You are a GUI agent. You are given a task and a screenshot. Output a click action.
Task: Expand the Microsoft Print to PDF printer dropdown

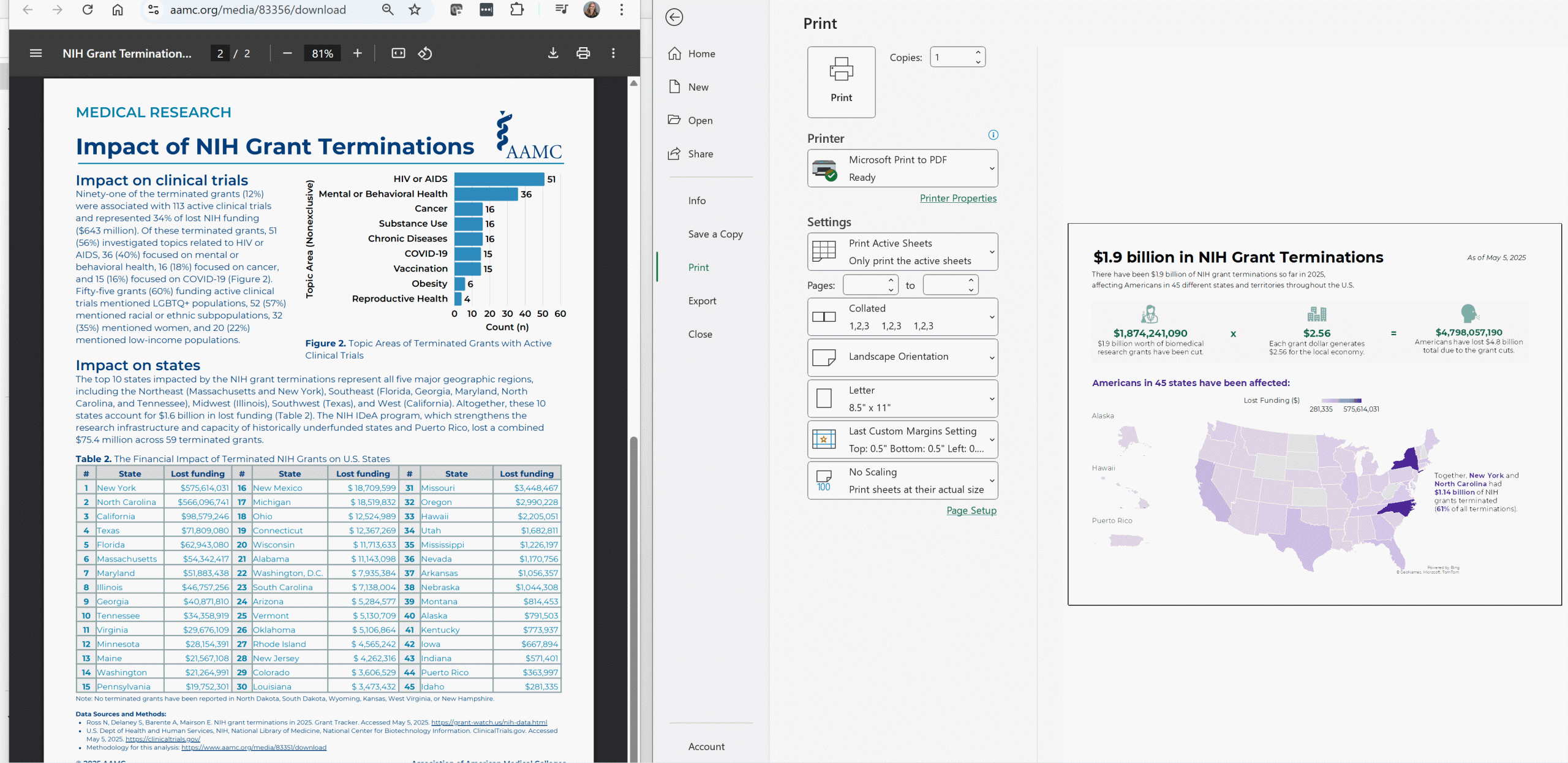point(902,169)
